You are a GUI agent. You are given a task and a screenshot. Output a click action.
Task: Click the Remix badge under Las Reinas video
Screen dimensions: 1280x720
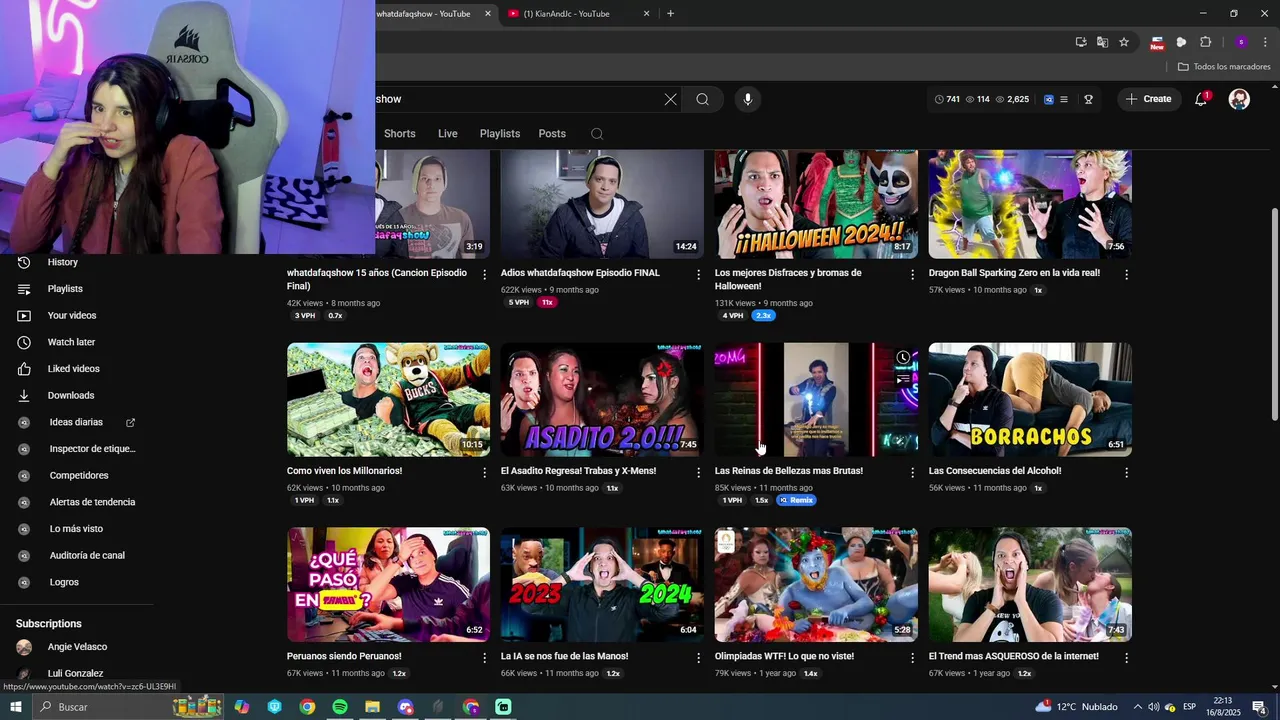(796, 500)
